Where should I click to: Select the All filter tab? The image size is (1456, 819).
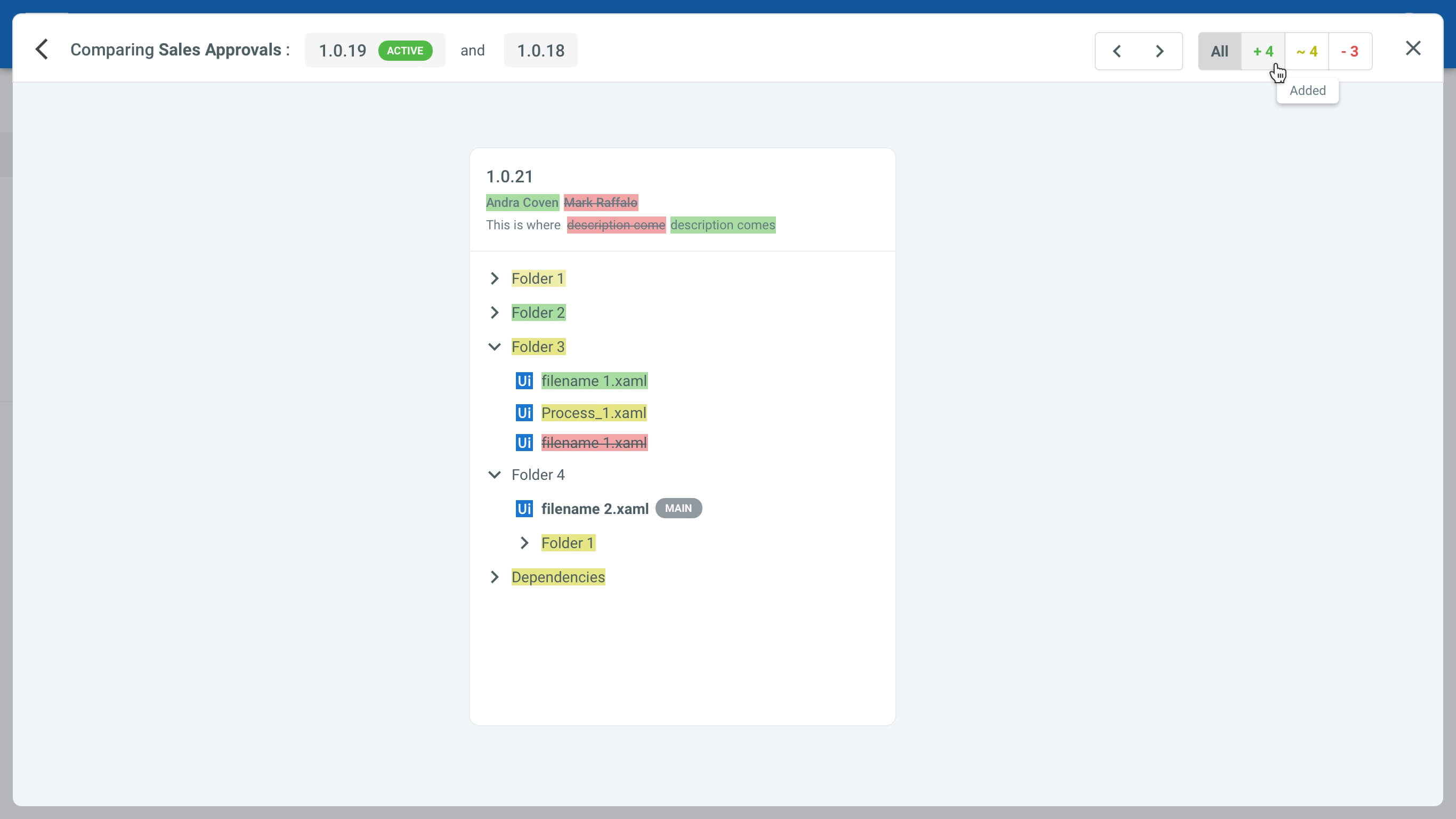coord(1219,51)
